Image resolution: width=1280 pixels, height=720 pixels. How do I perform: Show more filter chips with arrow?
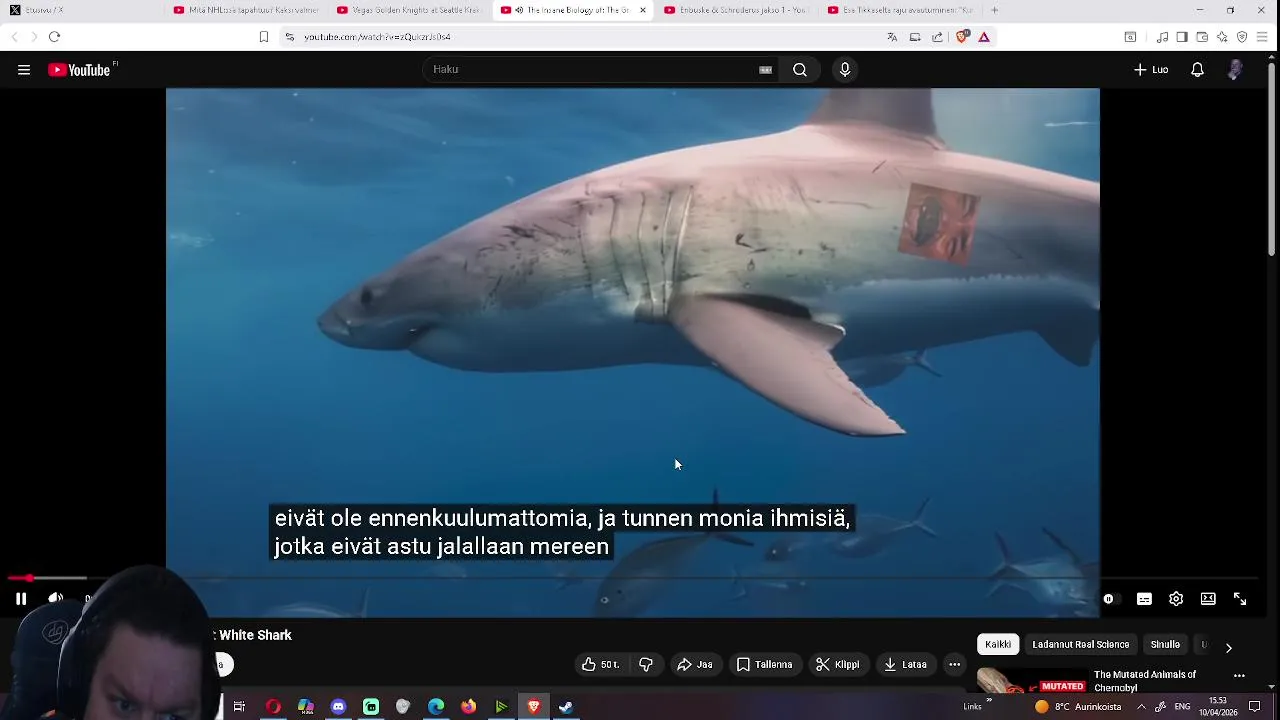1228,647
